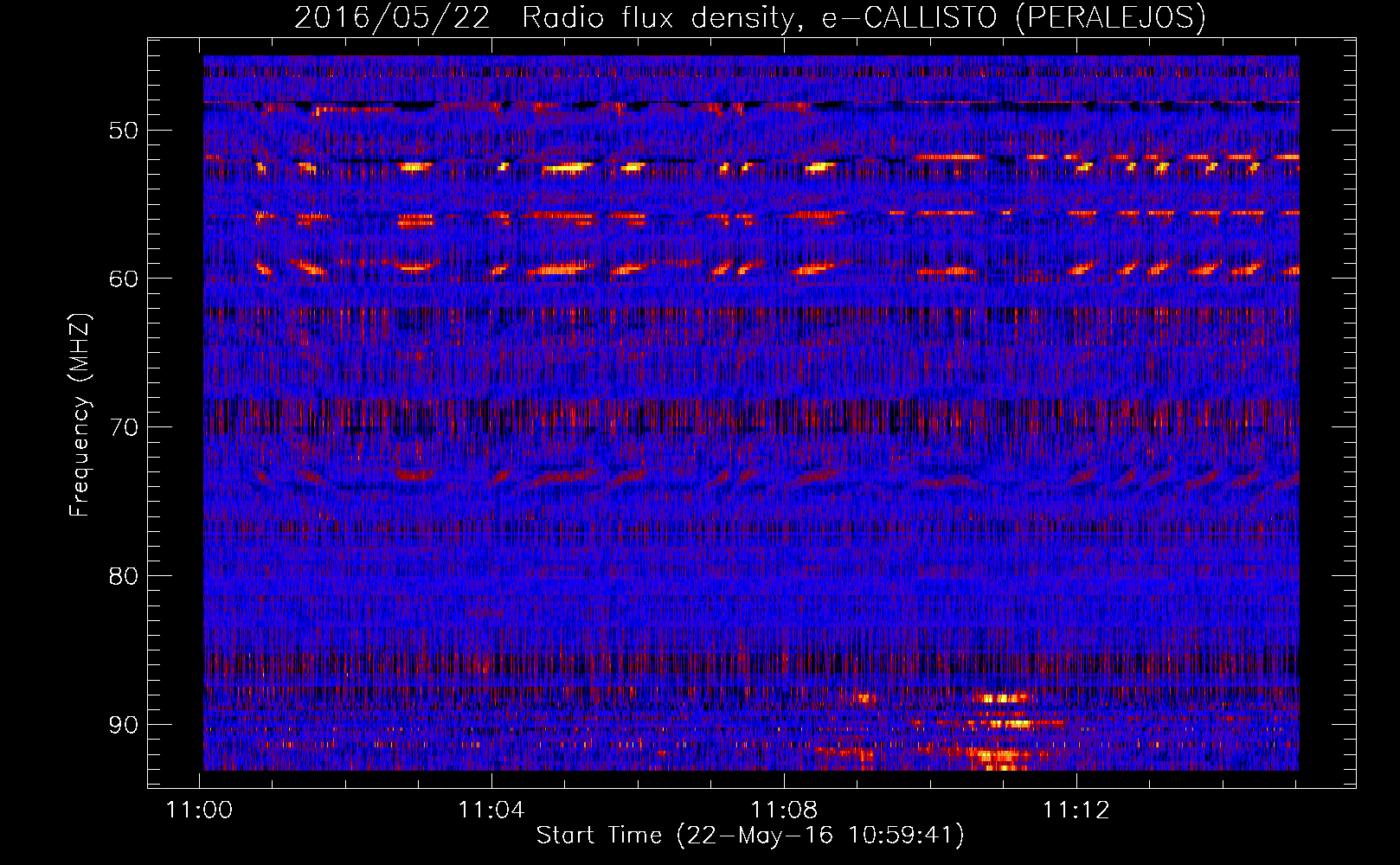
Task: Click the 11:00 time tick label
Action: (200, 811)
